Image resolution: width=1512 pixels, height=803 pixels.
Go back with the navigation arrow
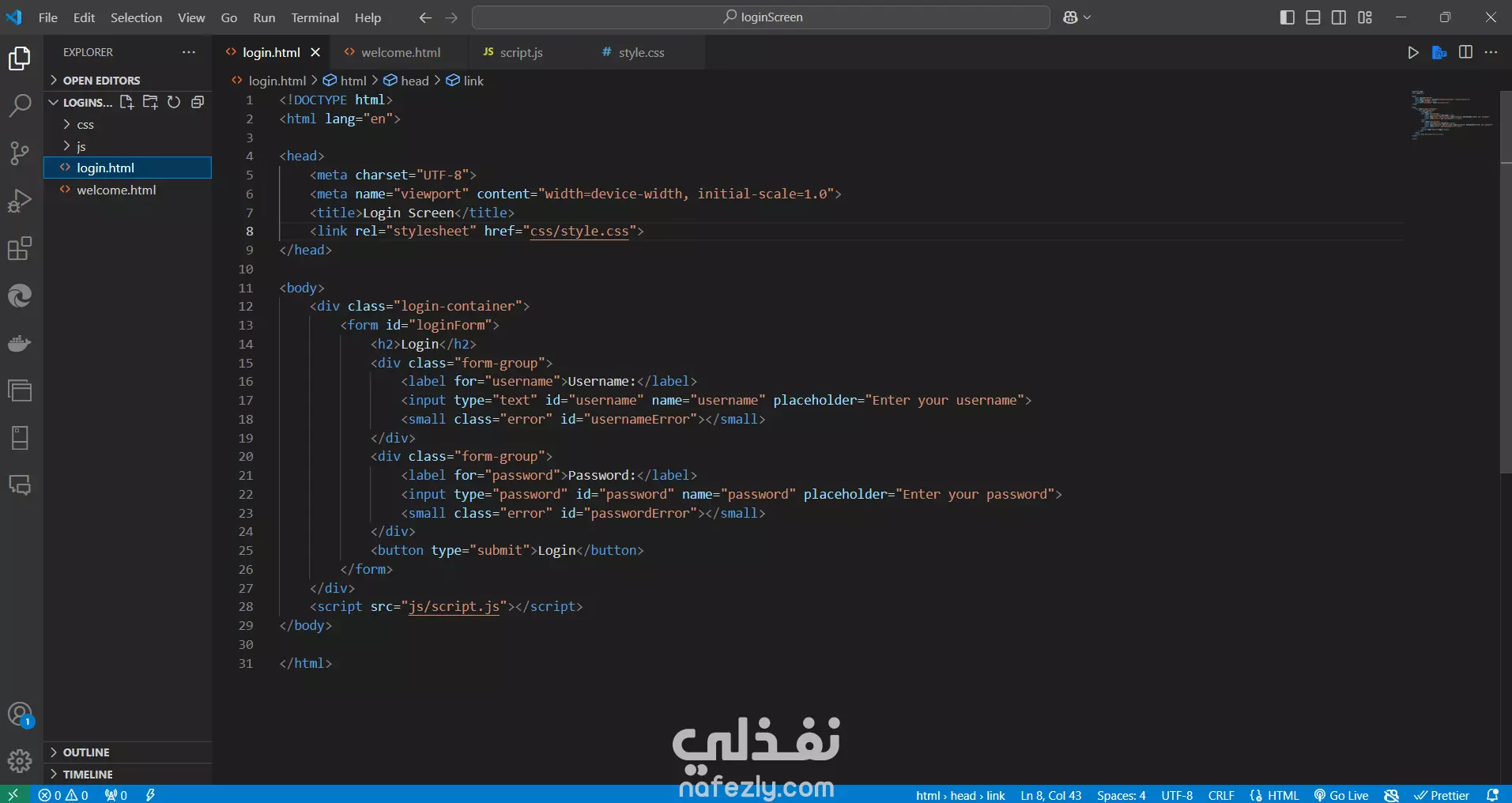click(425, 17)
